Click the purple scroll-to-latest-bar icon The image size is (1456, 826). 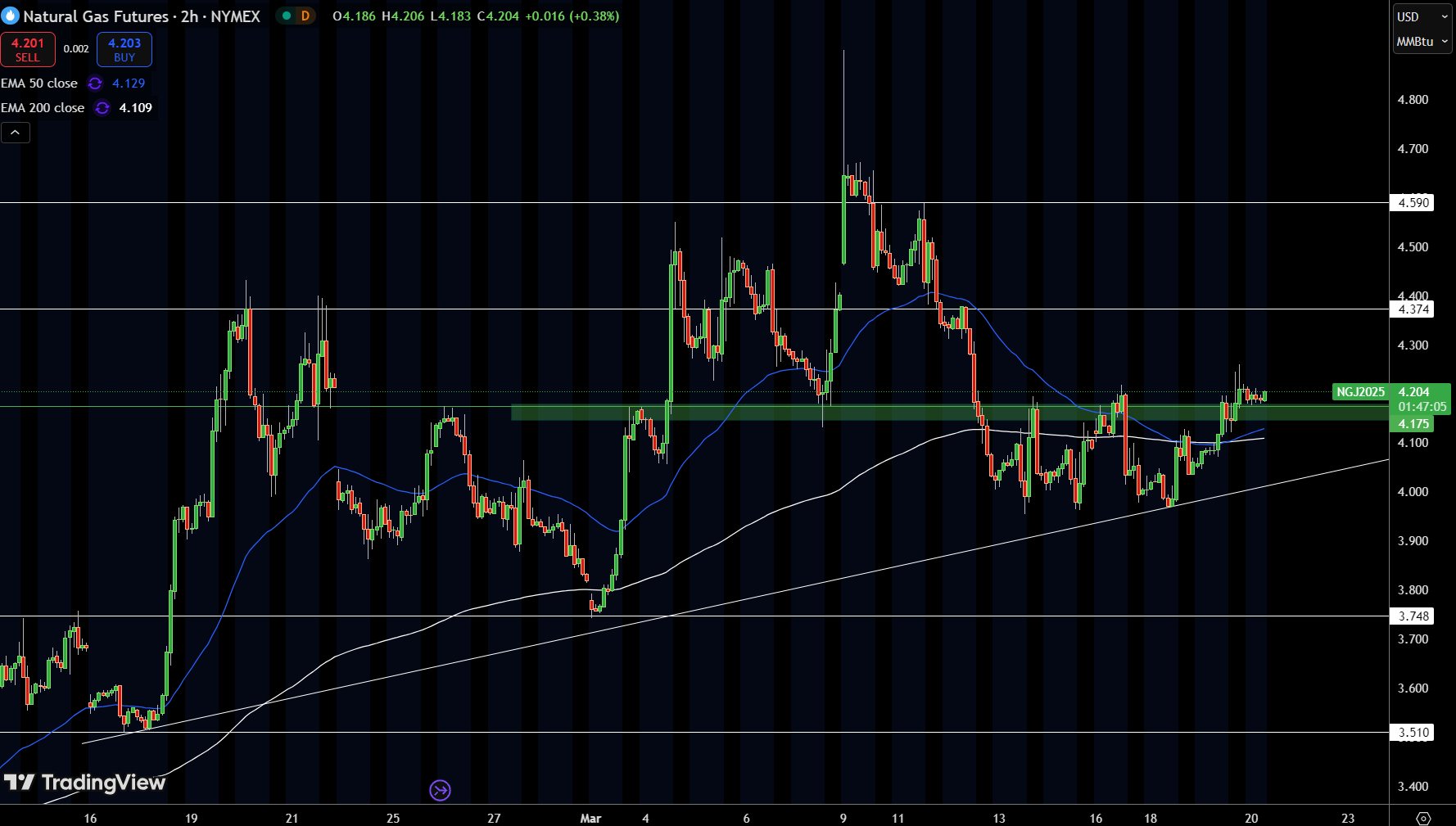point(441,790)
